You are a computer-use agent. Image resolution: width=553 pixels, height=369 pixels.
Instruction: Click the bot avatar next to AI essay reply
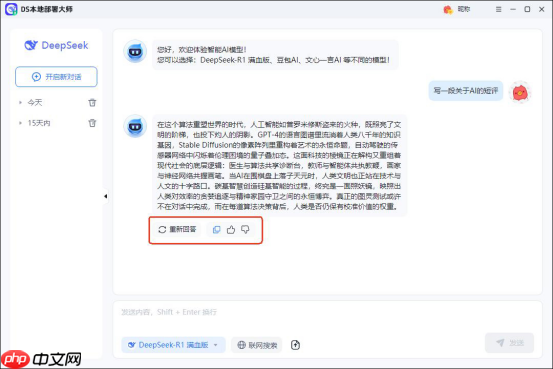click(x=135, y=126)
